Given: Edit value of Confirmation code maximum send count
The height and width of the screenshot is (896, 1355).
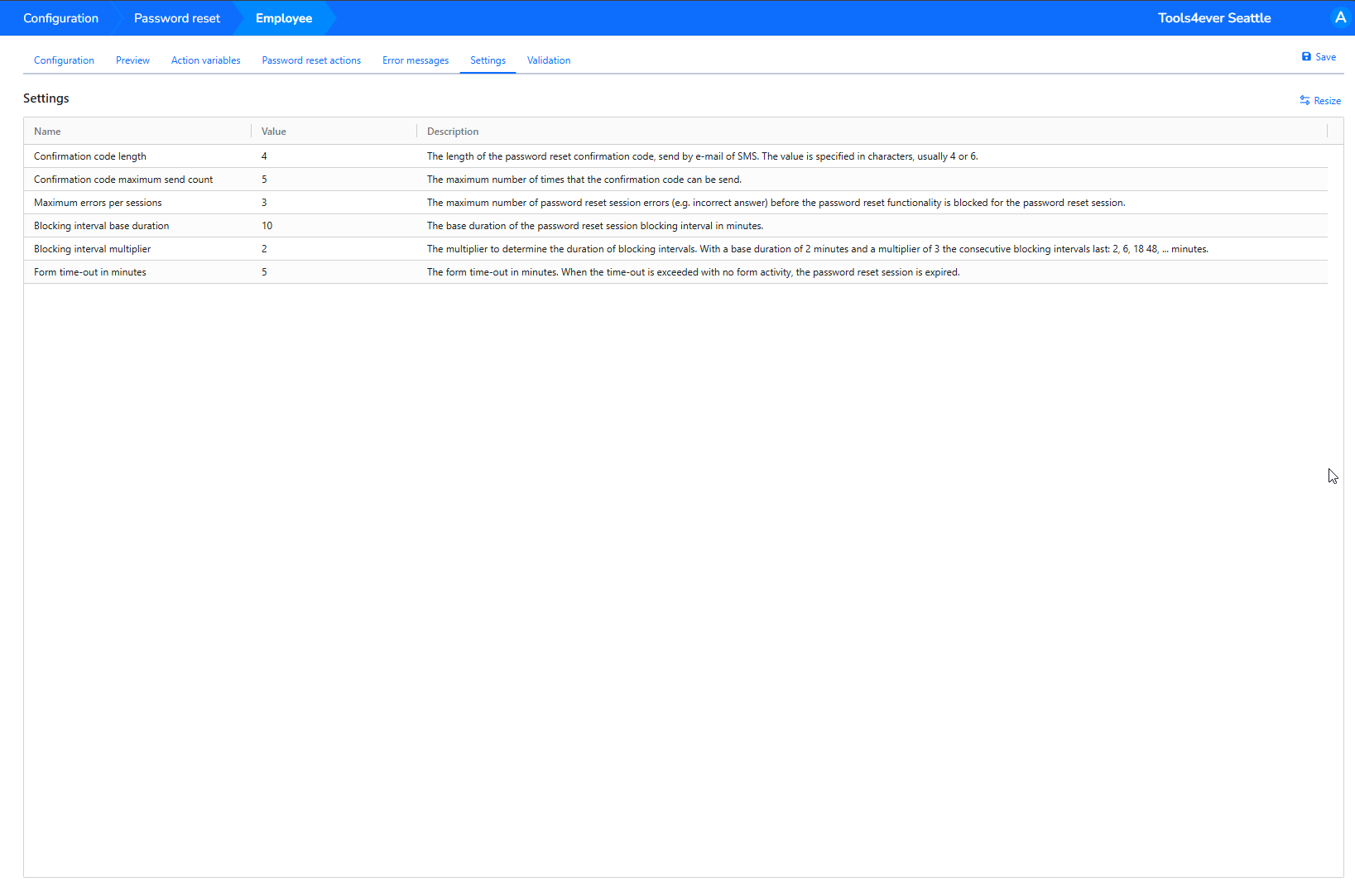Looking at the screenshot, I should tap(264, 180).
